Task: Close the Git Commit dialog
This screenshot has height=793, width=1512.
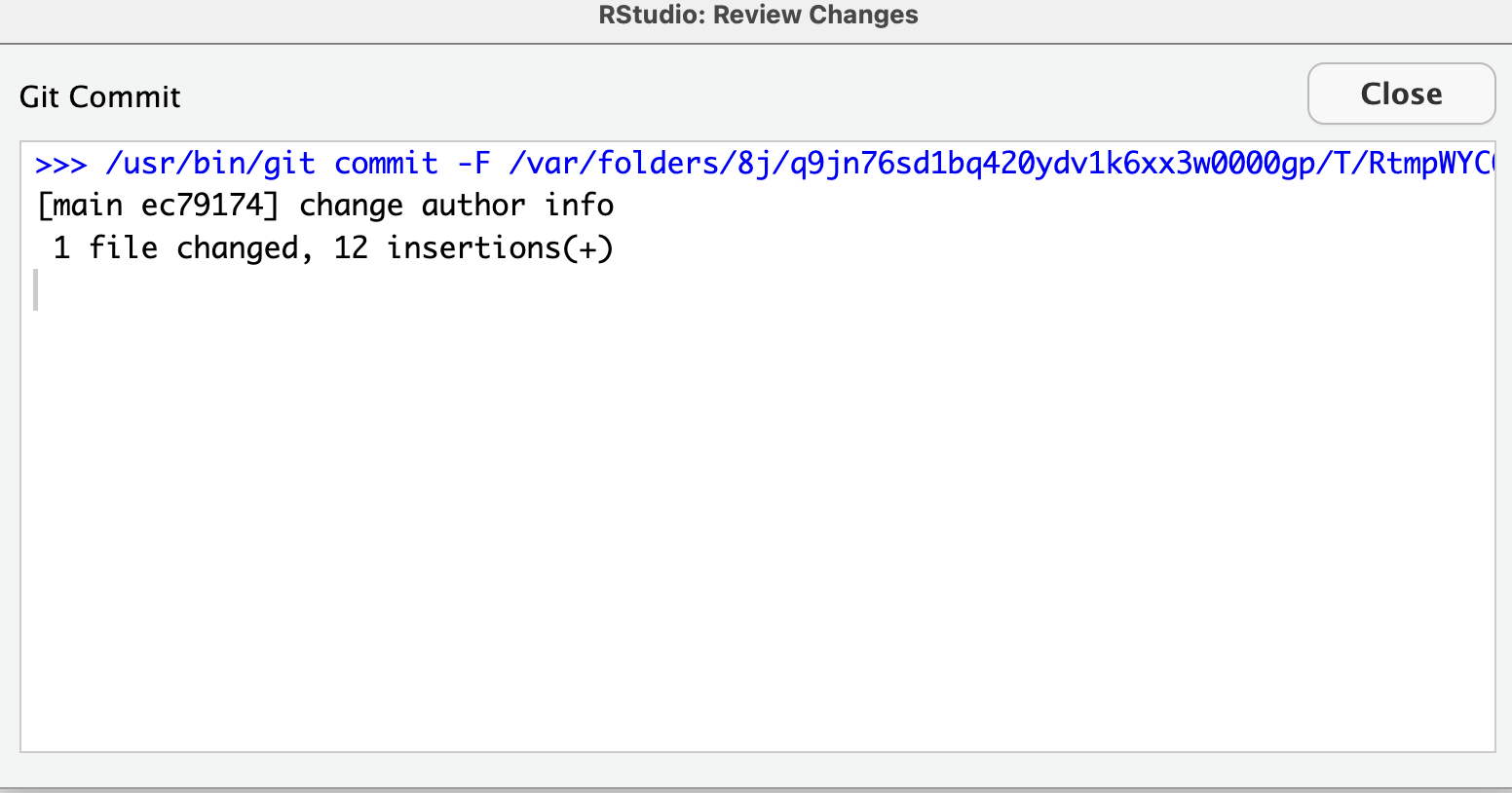Action: (x=1401, y=94)
